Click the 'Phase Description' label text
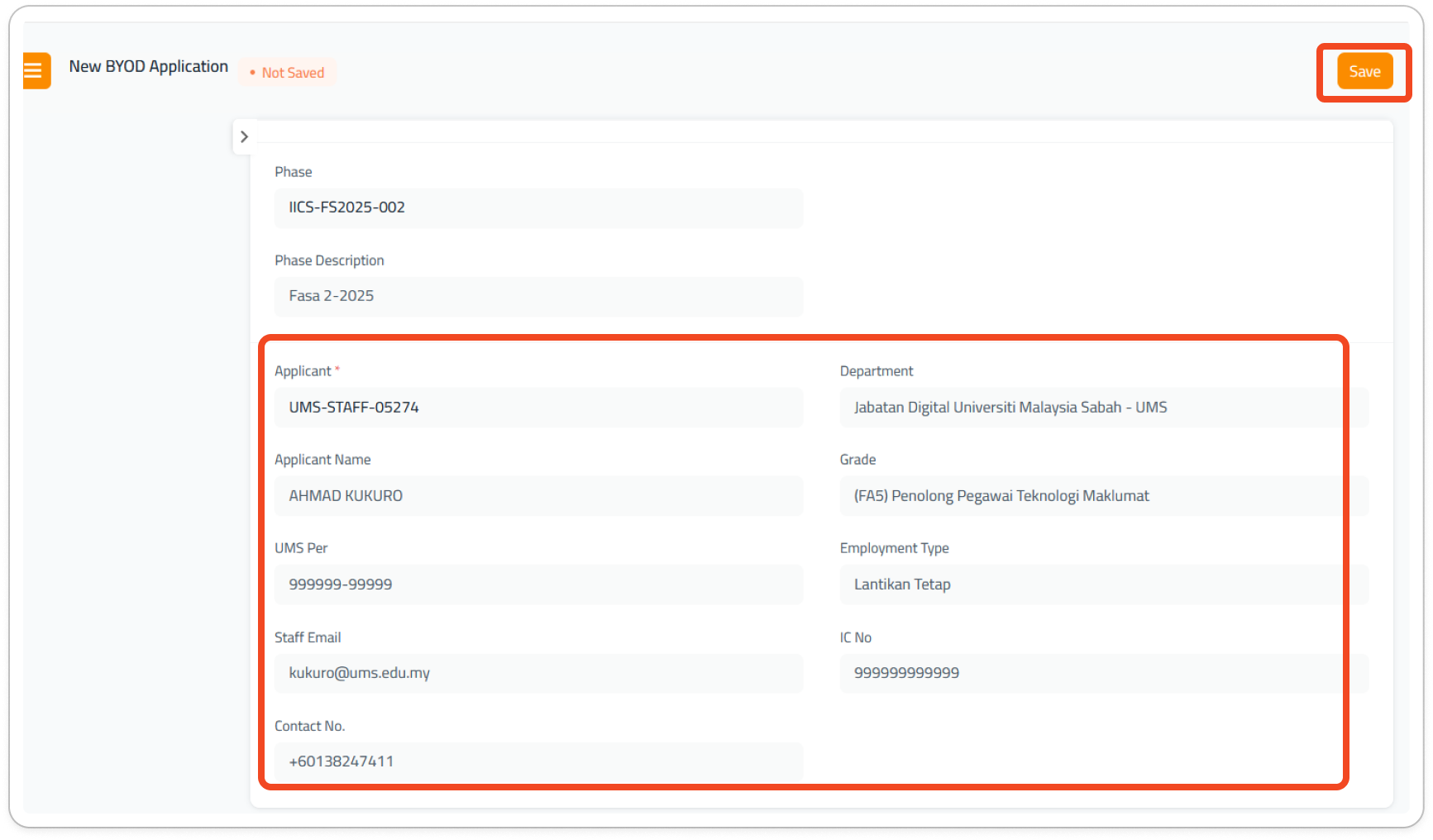Screen dimensions: 1433x840 pos(329,260)
